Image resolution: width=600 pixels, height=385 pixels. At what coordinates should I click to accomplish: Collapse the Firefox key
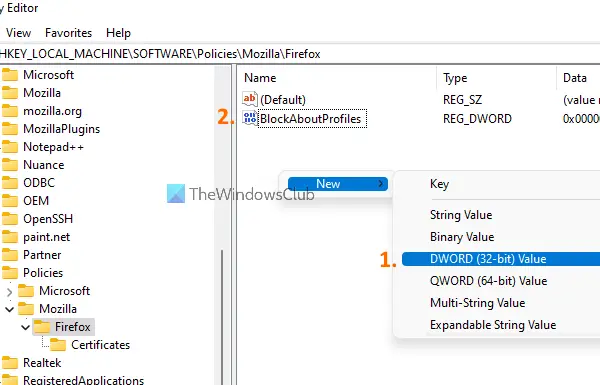(26, 327)
